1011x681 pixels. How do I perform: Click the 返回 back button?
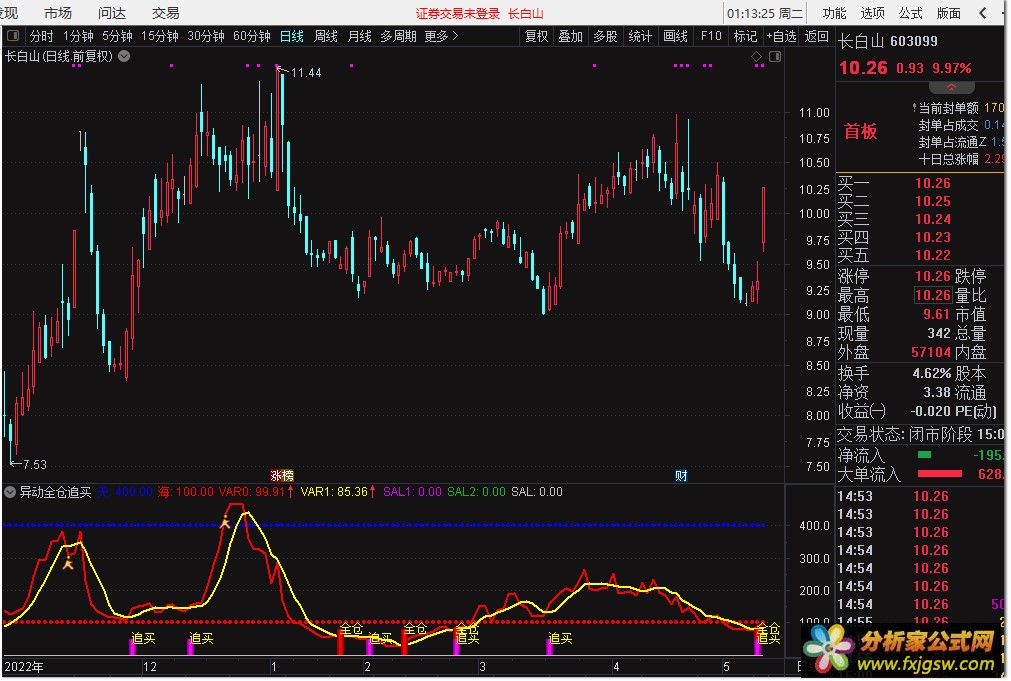[x=816, y=36]
